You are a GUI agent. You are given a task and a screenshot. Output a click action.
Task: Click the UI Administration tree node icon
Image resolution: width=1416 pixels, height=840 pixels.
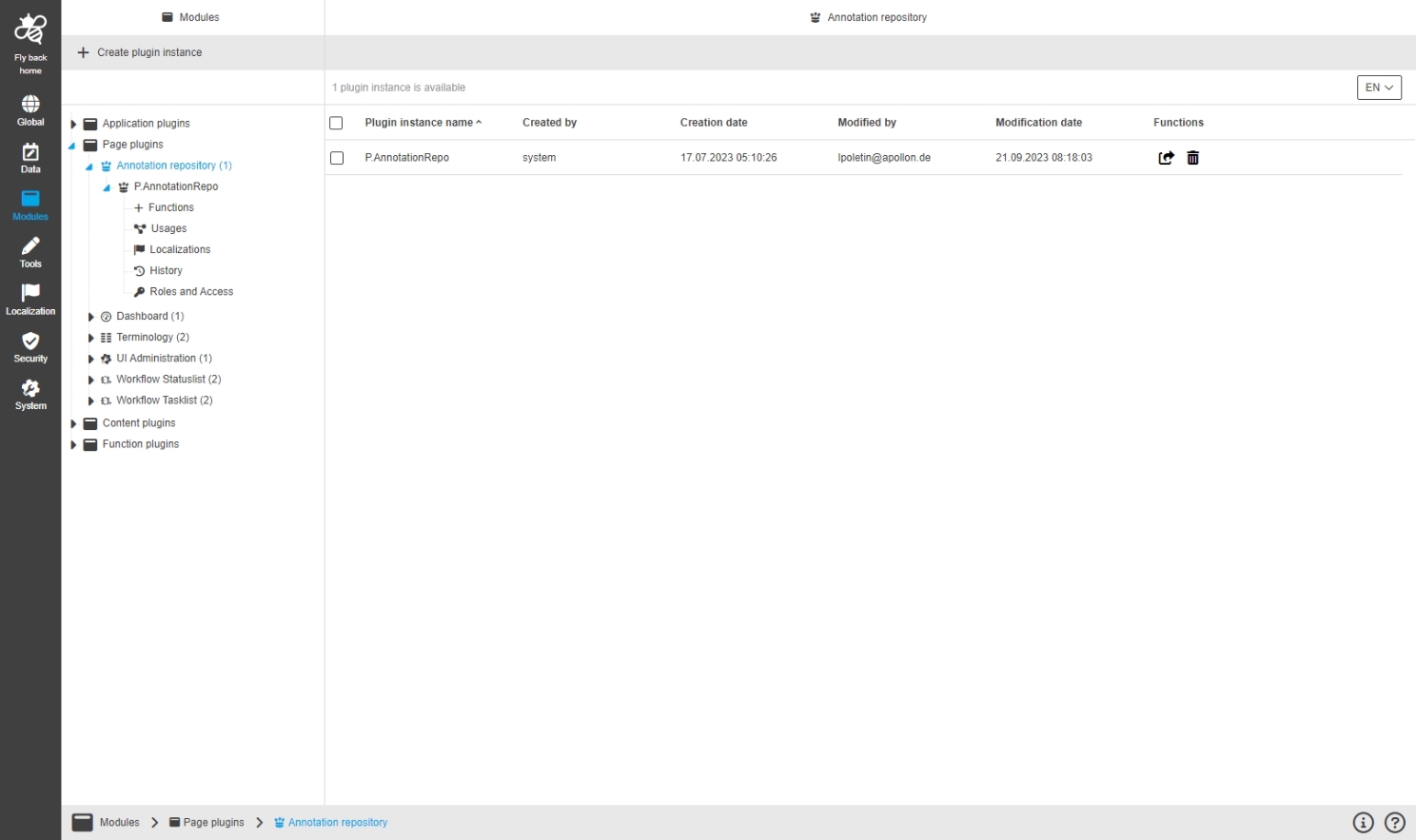coord(107,359)
